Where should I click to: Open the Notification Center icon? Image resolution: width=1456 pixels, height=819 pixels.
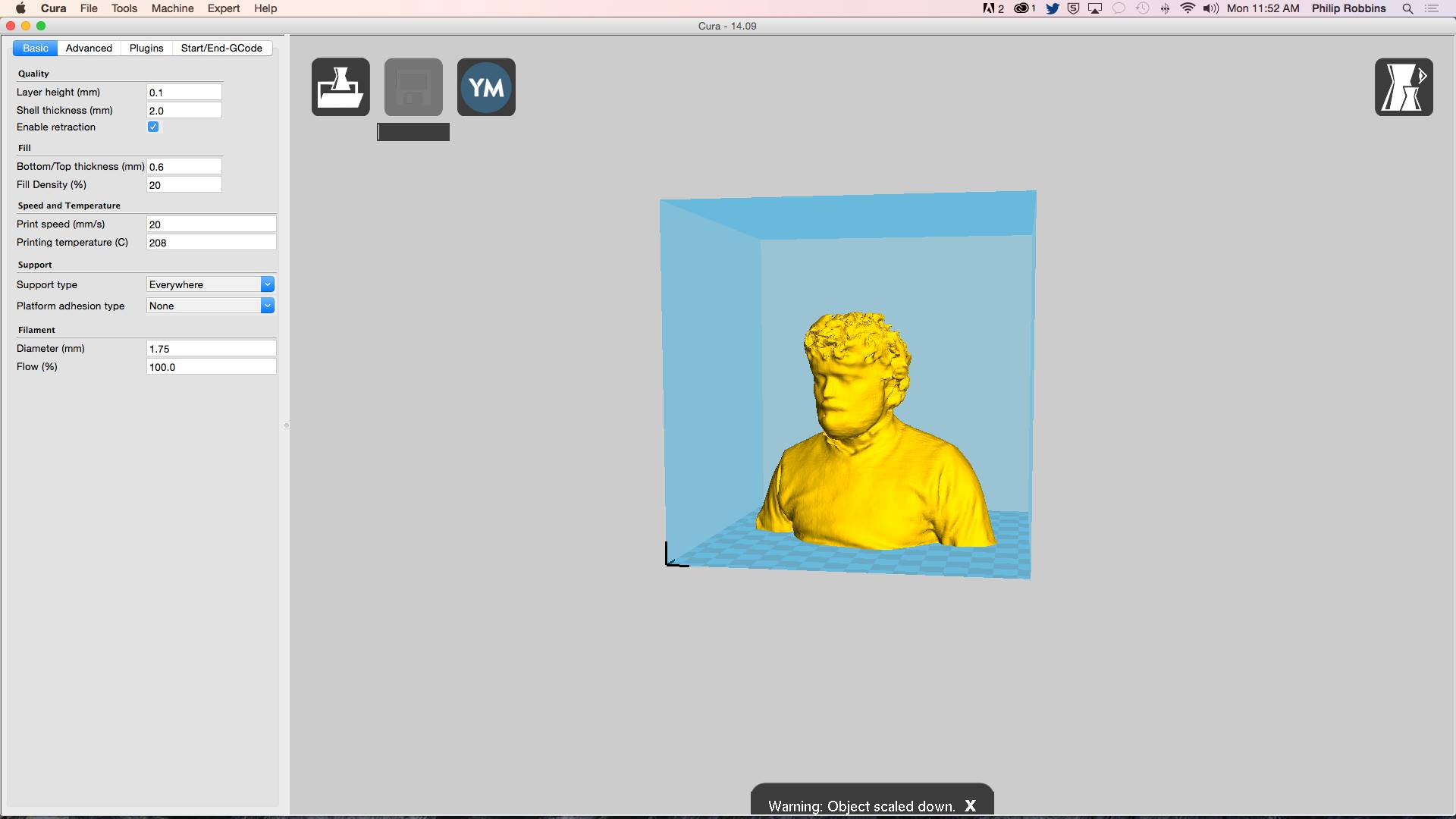[1432, 8]
